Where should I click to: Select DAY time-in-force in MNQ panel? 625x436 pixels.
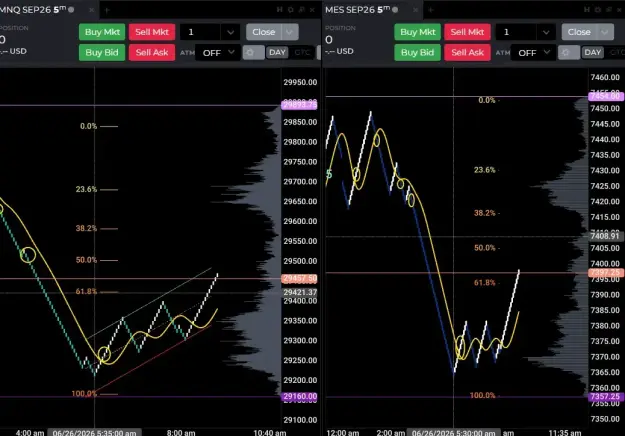point(277,53)
